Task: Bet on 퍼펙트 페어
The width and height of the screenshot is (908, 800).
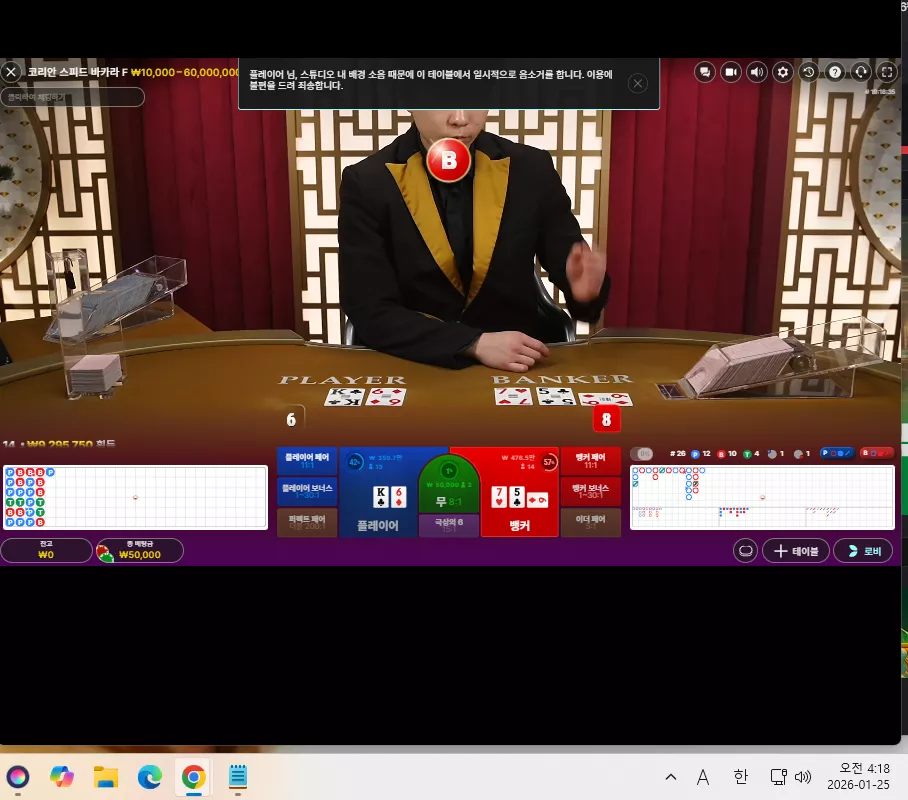Action: (307, 523)
